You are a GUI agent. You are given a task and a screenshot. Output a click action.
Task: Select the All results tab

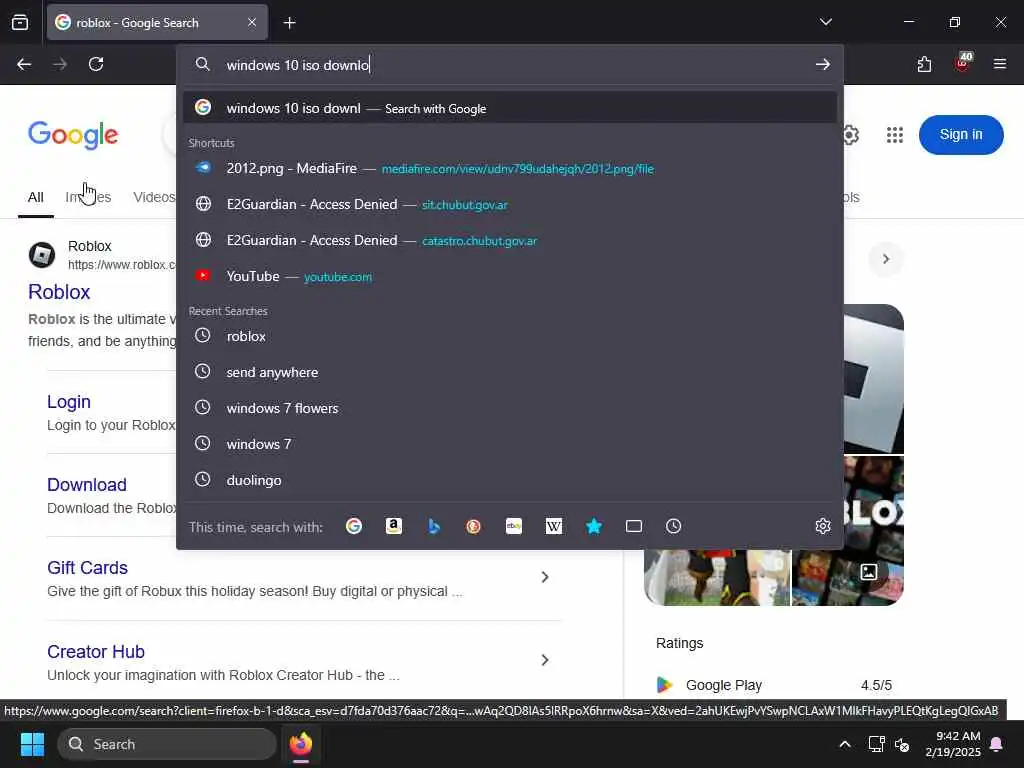pos(36,197)
